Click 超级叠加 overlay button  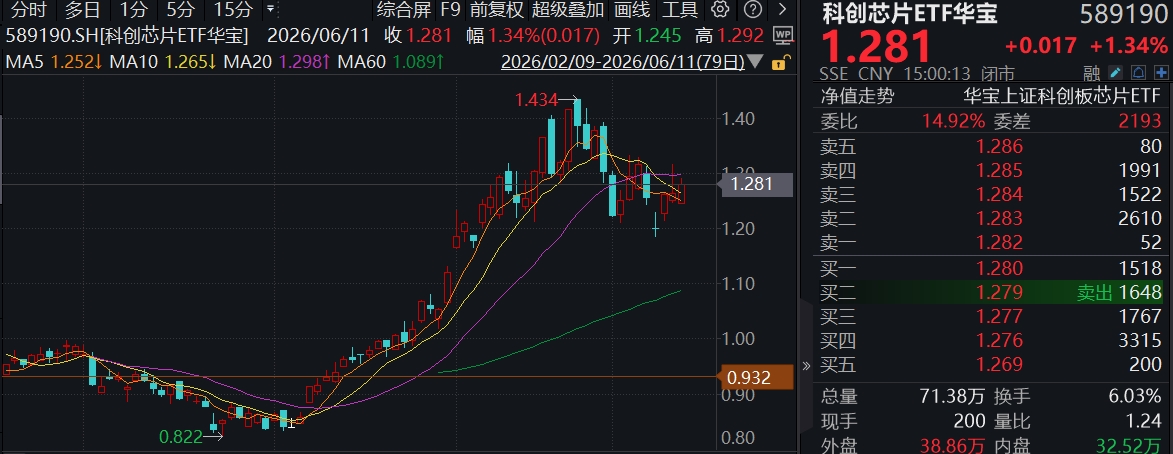pos(569,10)
